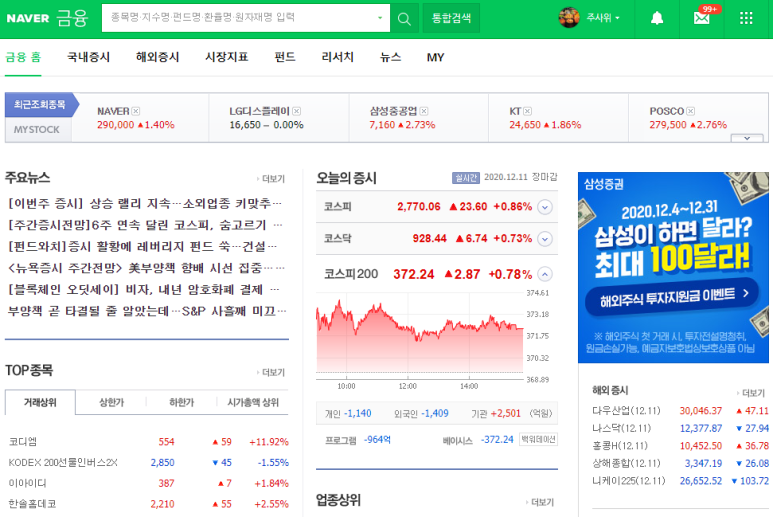Remove LG디스플레이 from recent stocks

(297, 111)
